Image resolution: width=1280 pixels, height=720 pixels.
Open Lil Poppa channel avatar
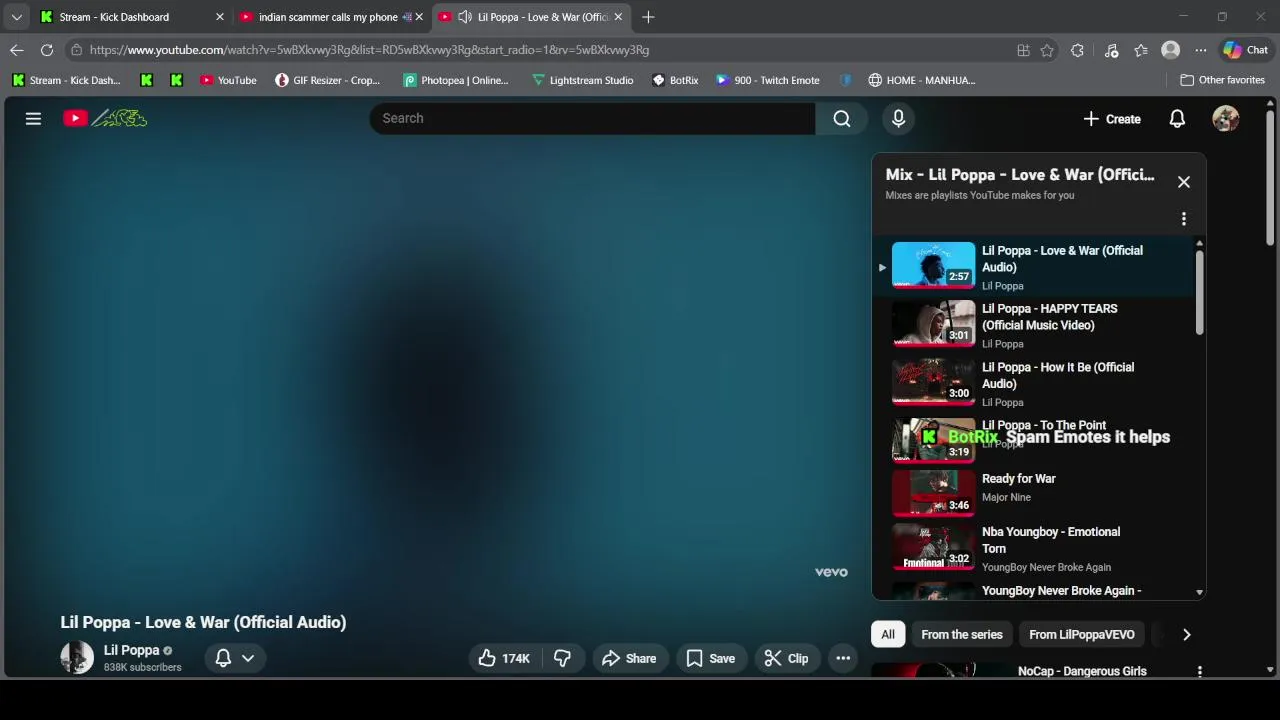click(77, 657)
